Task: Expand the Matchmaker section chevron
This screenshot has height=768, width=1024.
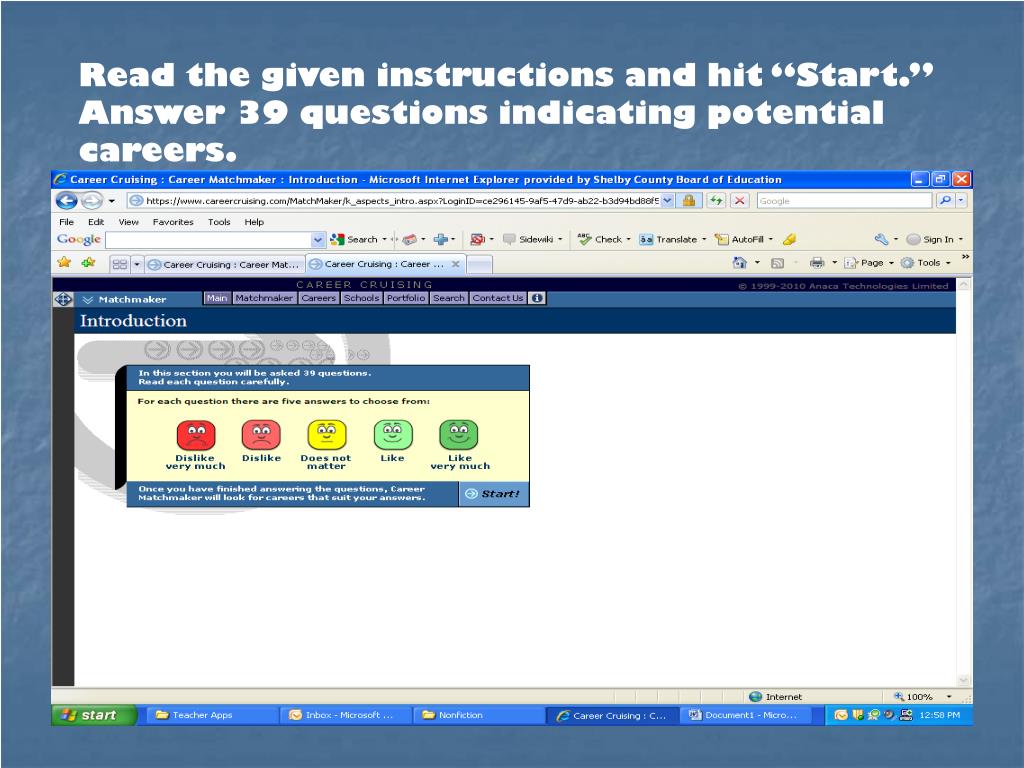Action: tap(88, 300)
